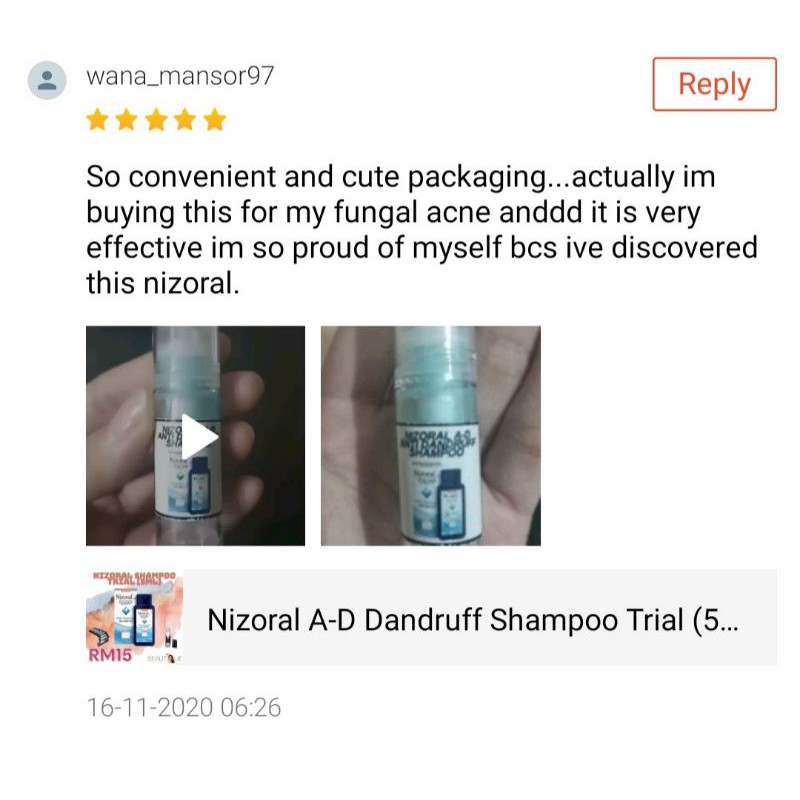Click the third rating star

pos(156,120)
